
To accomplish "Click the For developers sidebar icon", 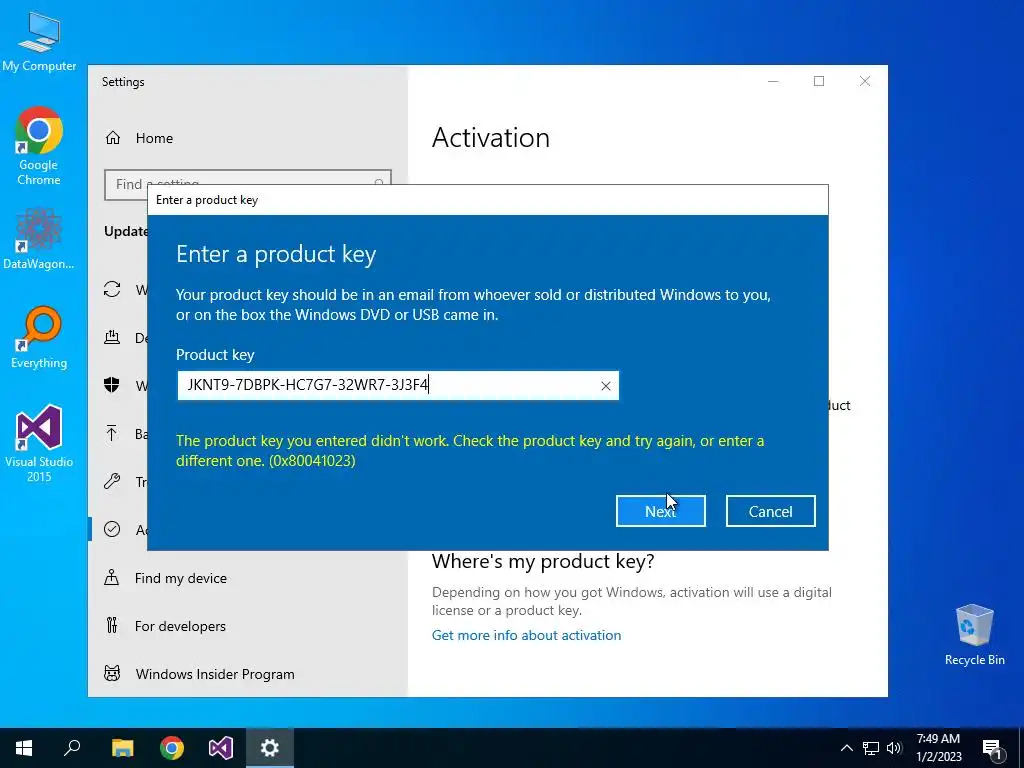I will tap(112, 626).
